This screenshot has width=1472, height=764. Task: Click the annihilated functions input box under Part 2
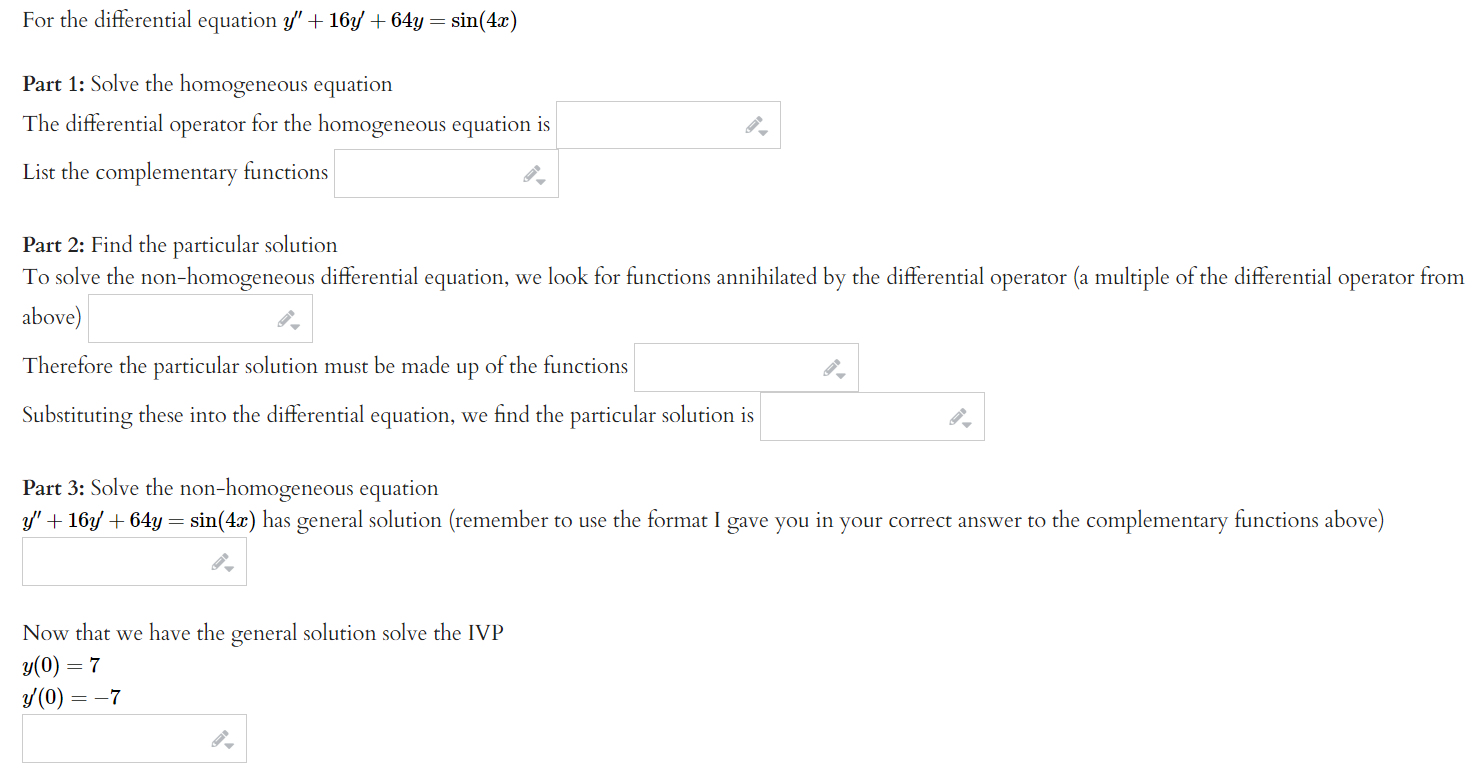coord(180,317)
